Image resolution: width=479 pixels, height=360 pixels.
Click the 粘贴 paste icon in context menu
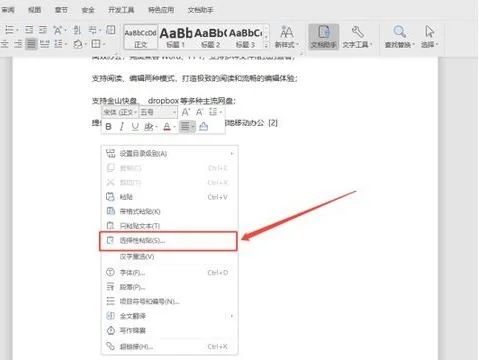click(110, 197)
